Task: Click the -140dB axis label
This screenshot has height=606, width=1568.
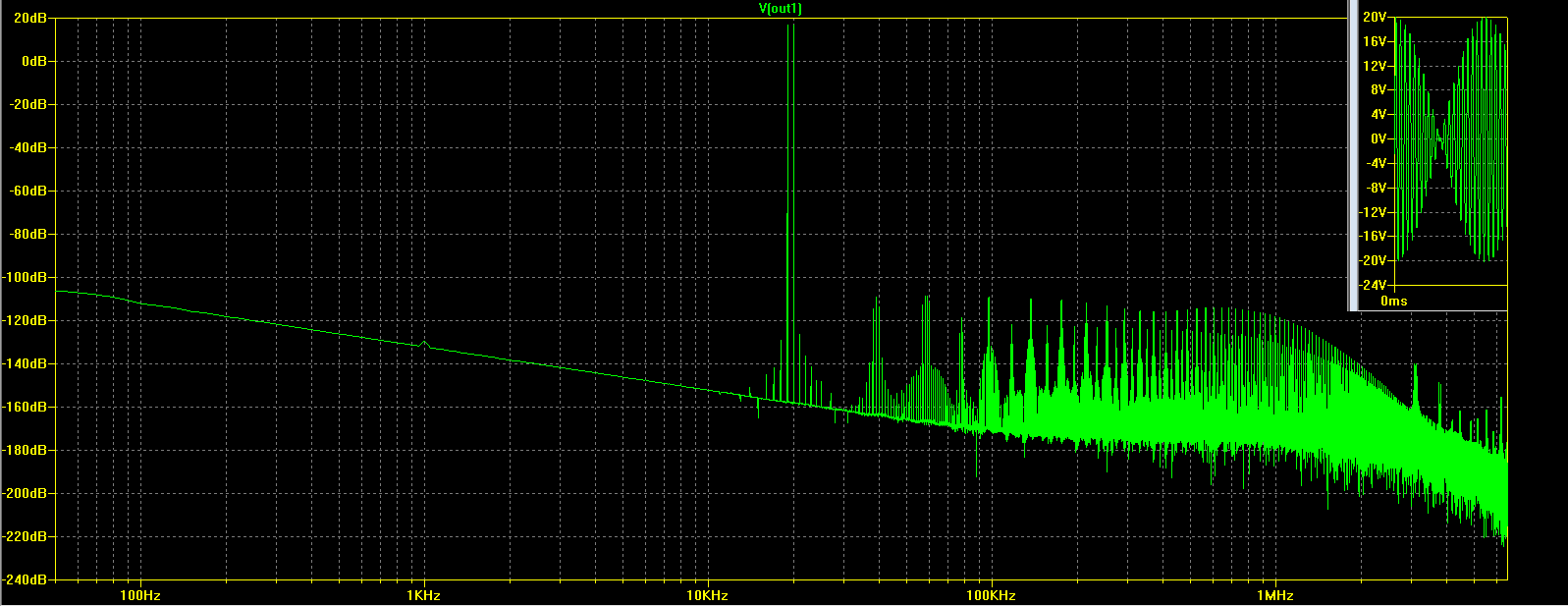Action: pyautogui.click(x=26, y=363)
